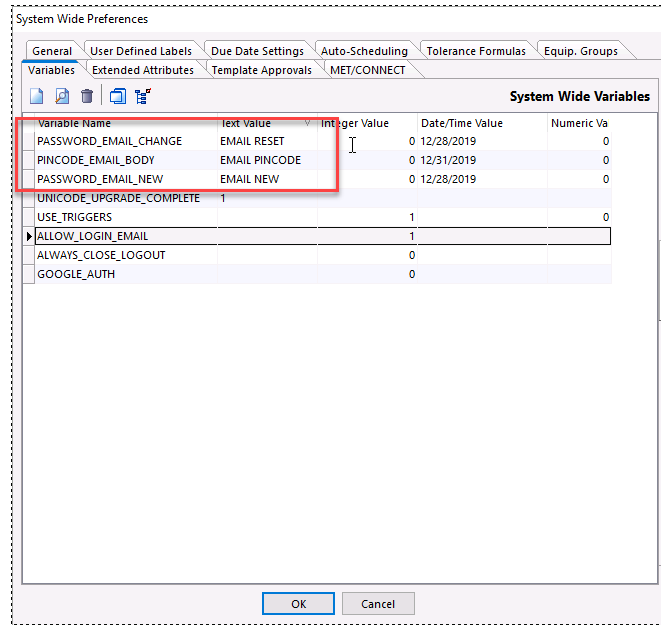The image size is (661, 626).
Task: Click the new variable document icon
Action: tap(37, 96)
